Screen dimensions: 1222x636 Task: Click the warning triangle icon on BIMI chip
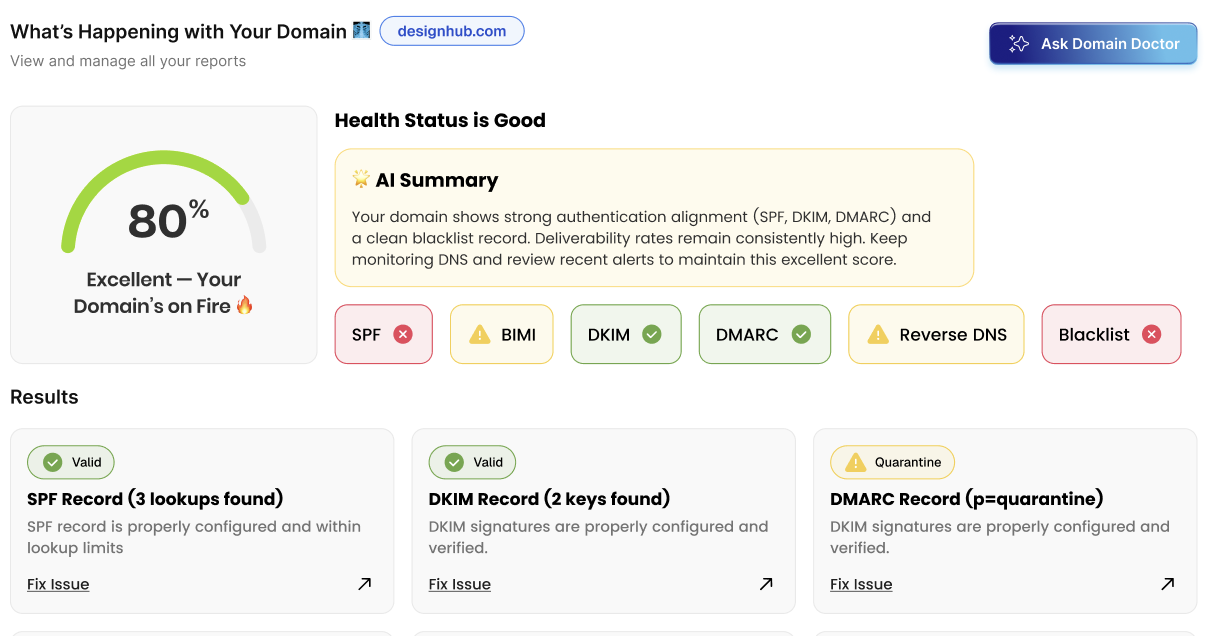(x=480, y=334)
